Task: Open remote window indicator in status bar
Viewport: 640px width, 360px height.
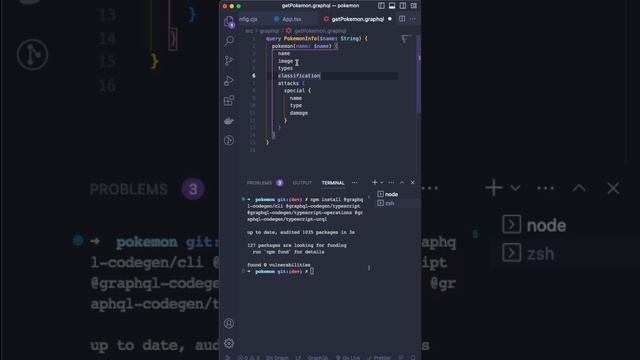Action: (x=228, y=357)
